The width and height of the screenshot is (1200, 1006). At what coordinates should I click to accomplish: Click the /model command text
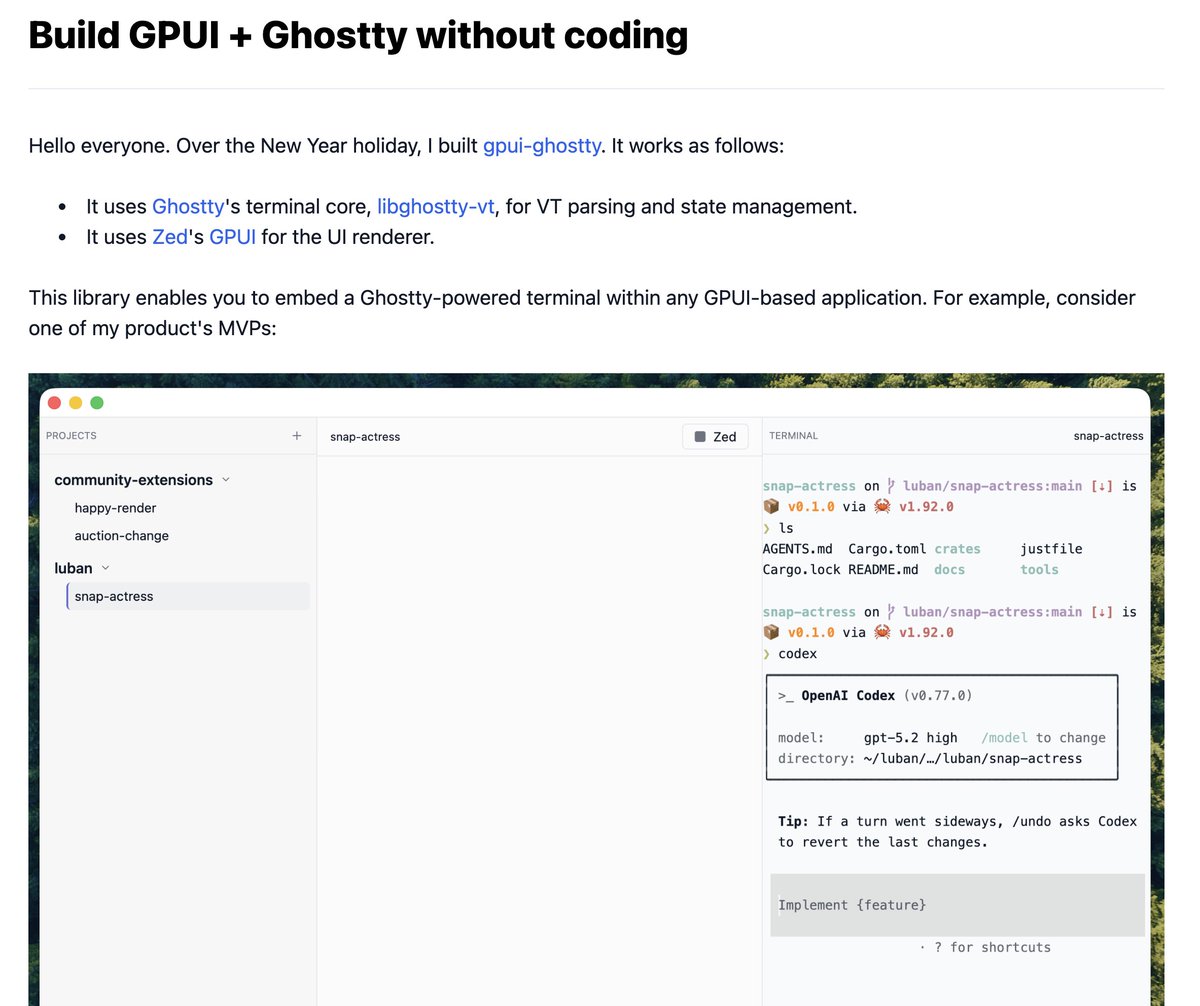click(1004, 738)
